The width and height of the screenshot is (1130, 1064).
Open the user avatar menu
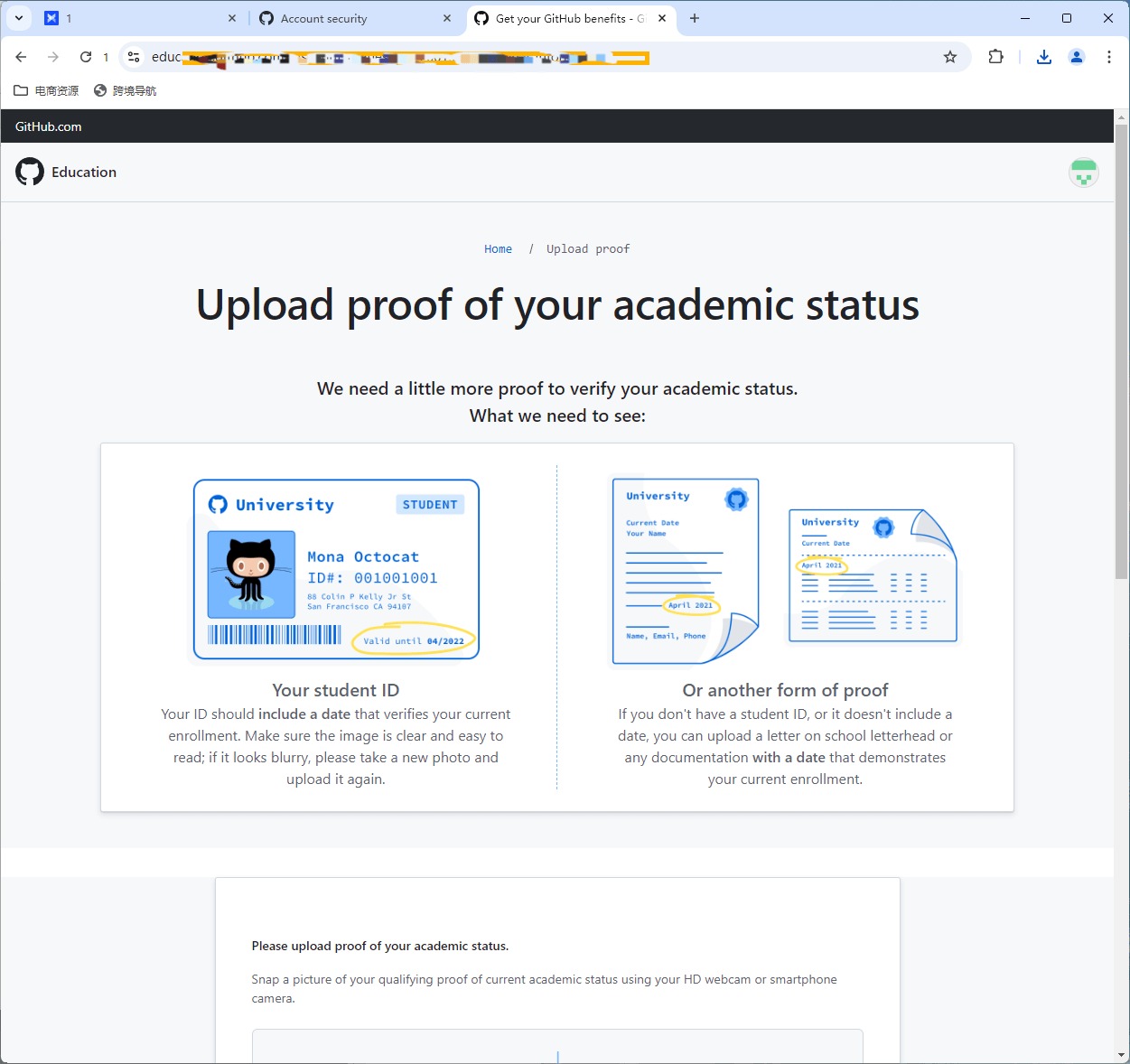[x=1083, y=172]
